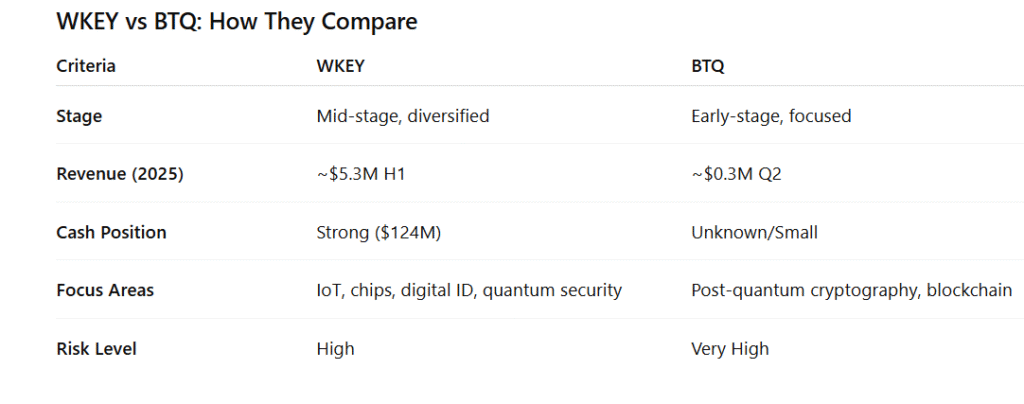Click the 'BTQ' column header in the table
The width and height of the screenshot is (1024, 404).
tap(708, 67)
